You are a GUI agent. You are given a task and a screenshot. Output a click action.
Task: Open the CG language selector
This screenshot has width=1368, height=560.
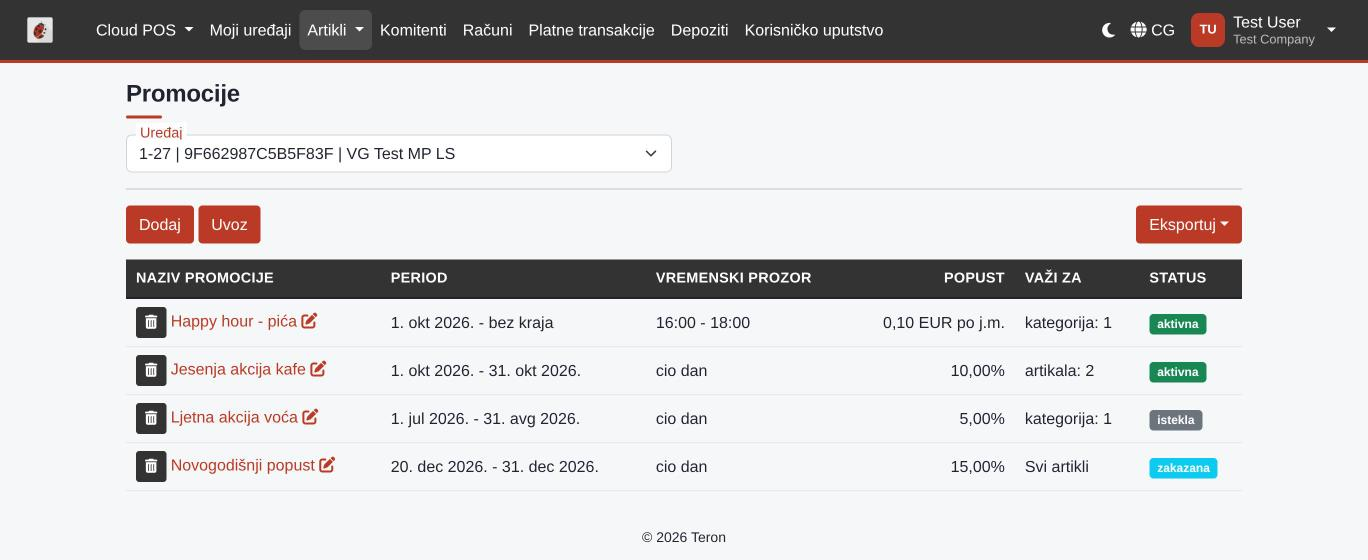click(1152, 30)
